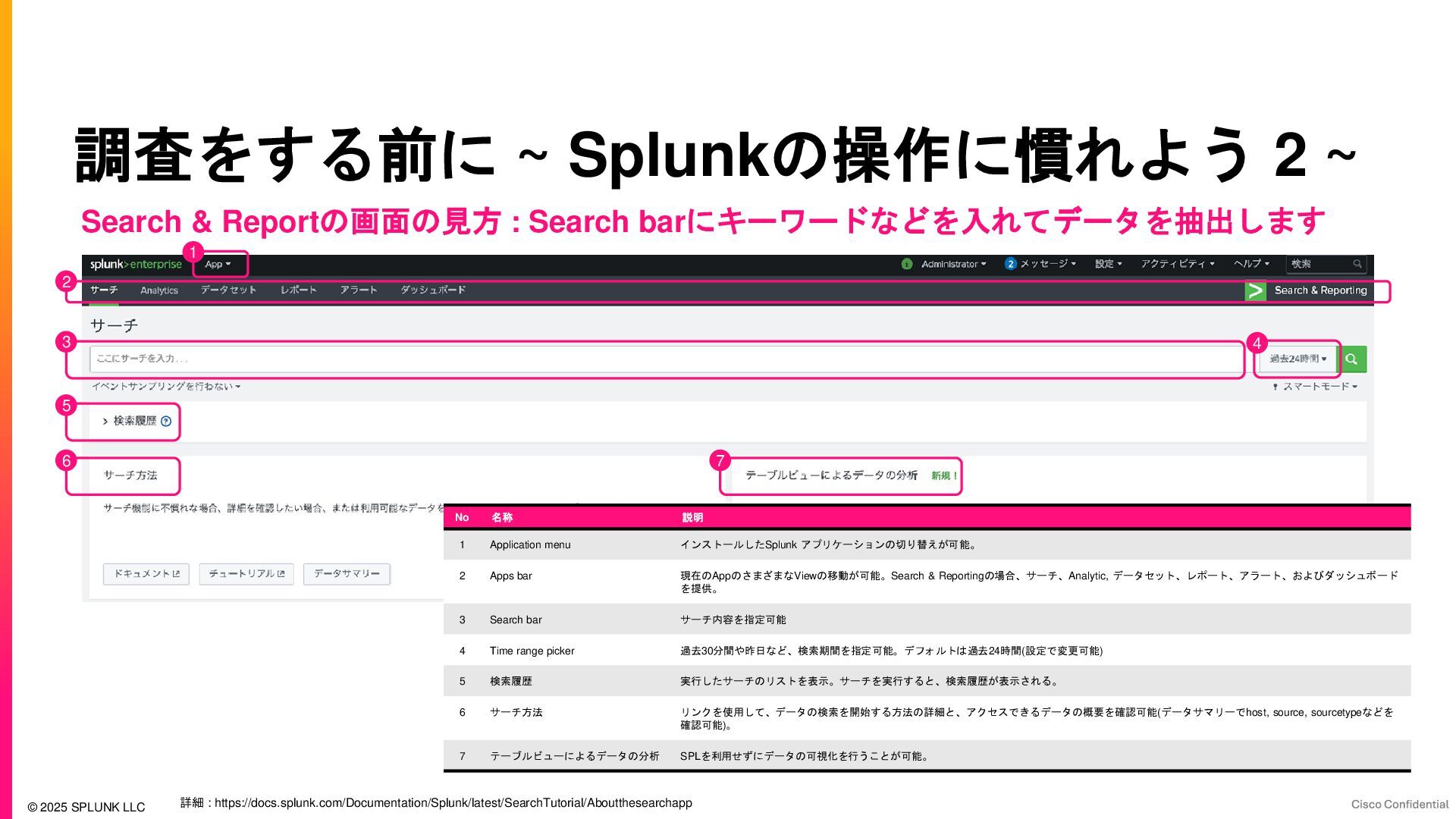Open the App dropdown menu
Image resolution: width=1456 pixels, height=819 pixels.
tap(218, 264)
